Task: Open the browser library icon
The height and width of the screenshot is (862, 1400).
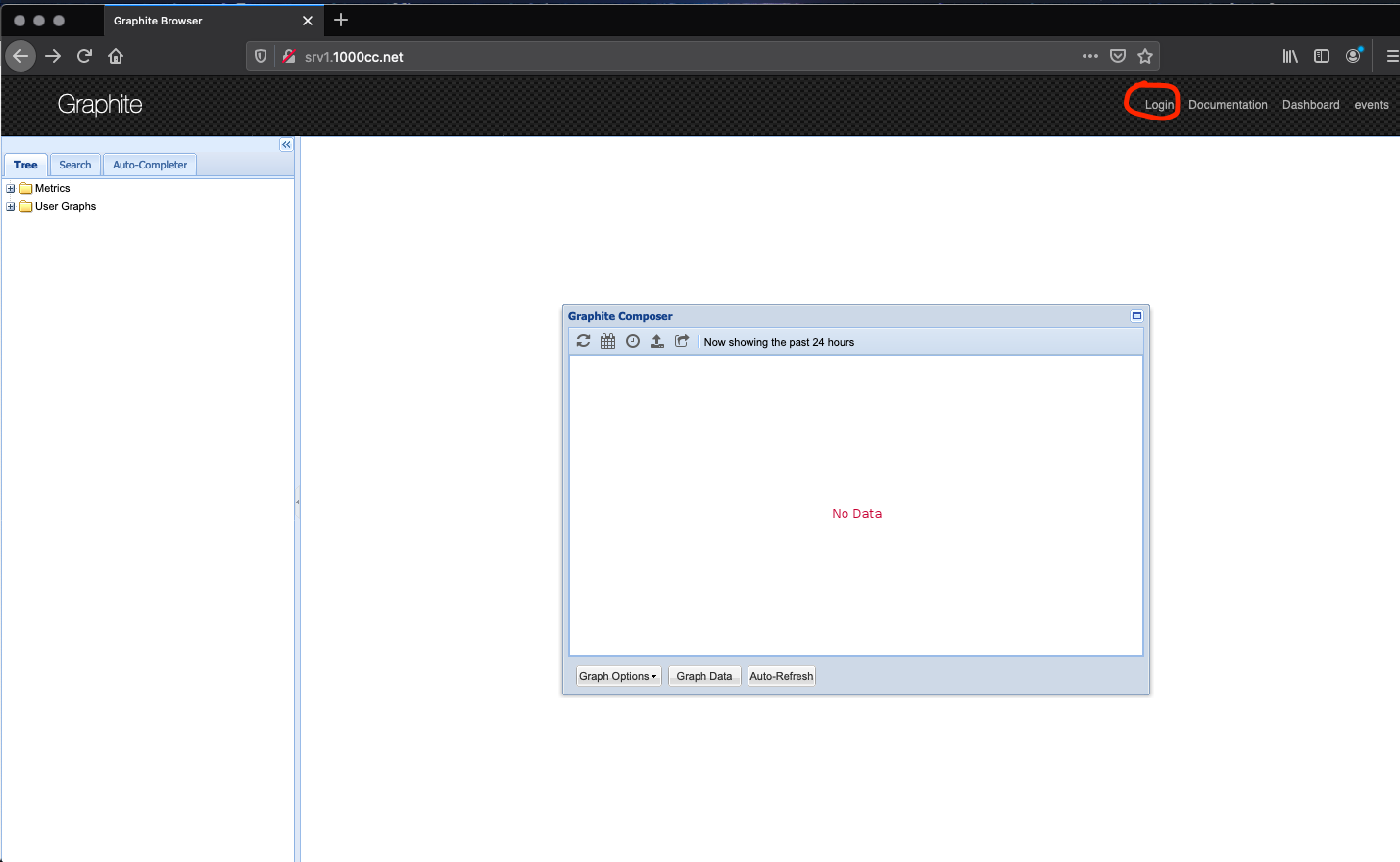Action: [1290, 56]
